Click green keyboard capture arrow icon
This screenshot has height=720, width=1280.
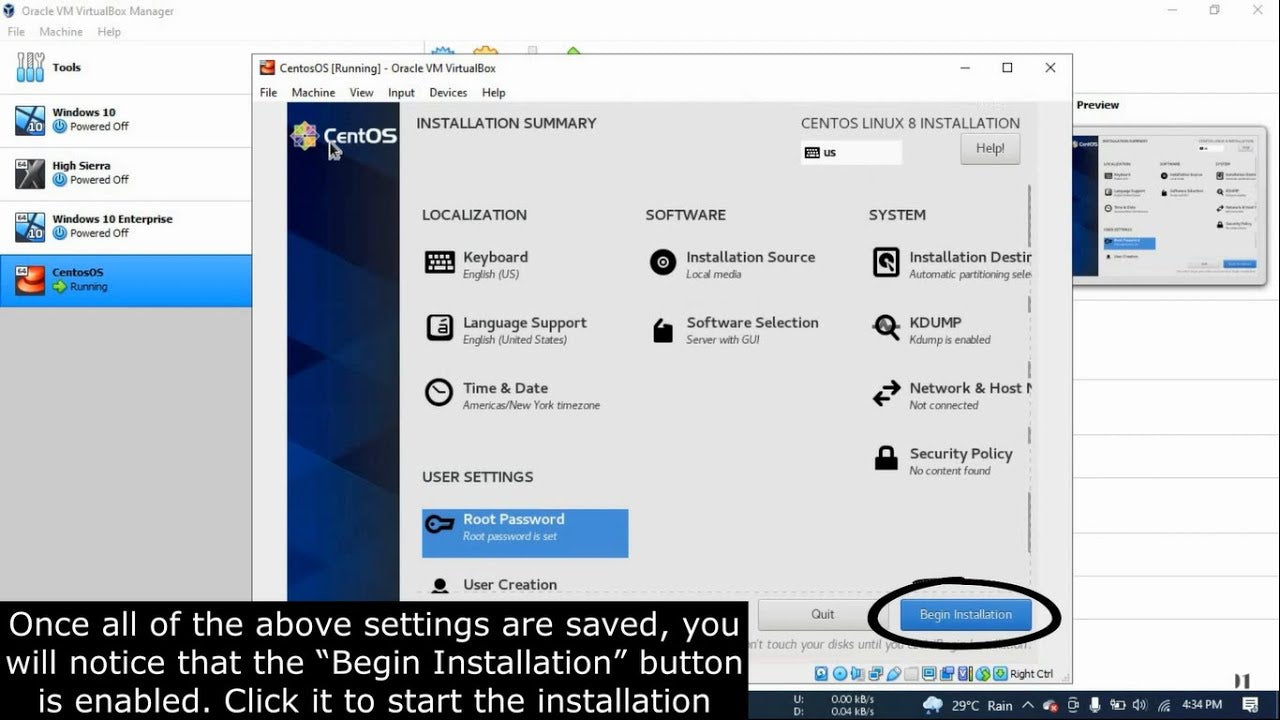click(x=1000, y=674)
